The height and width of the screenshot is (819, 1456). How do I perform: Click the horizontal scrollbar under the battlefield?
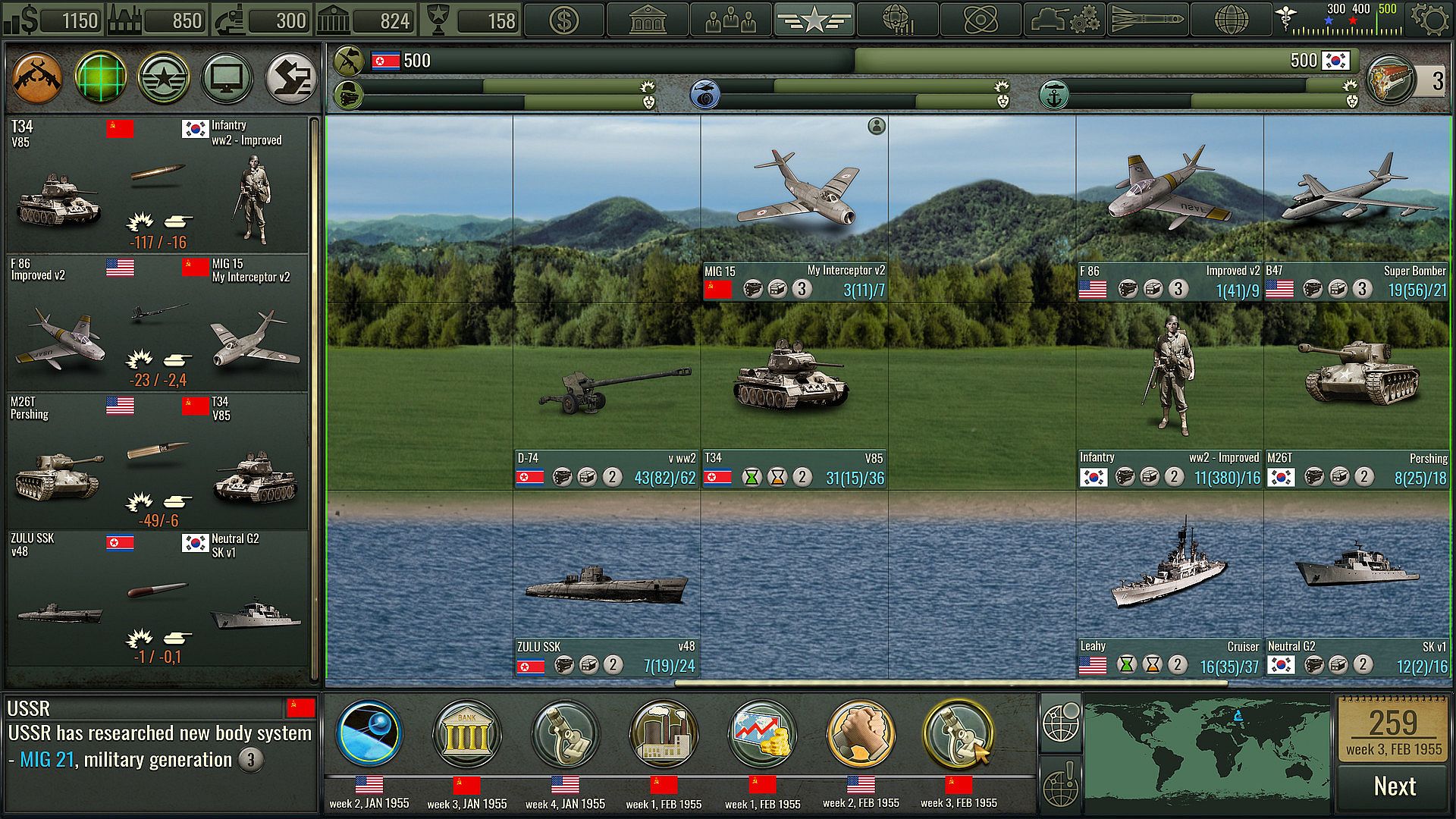coord(950,683)
